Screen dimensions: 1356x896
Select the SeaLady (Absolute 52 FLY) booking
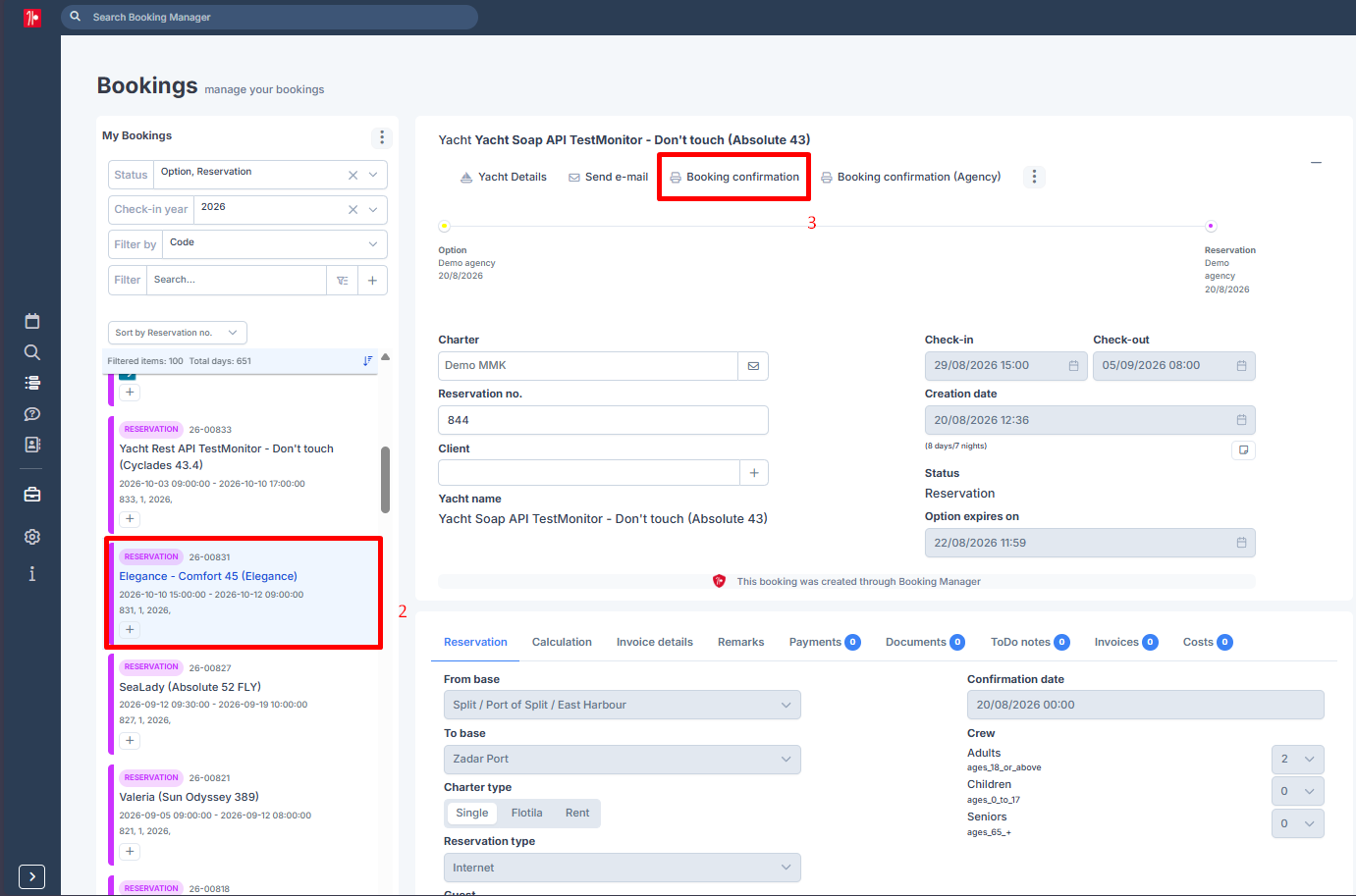[244, 704]
